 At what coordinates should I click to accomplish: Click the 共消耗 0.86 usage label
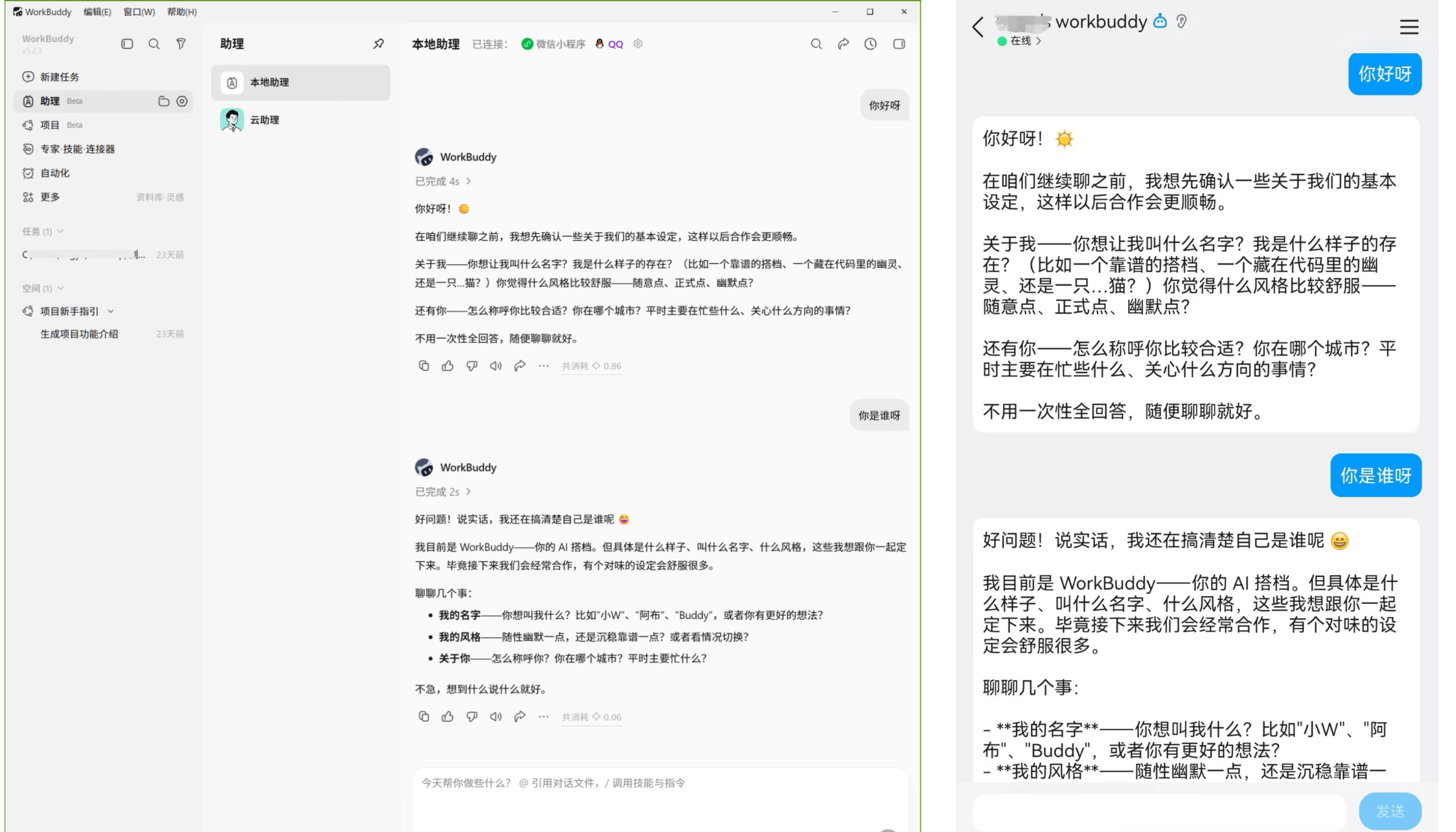click(591, 366)
